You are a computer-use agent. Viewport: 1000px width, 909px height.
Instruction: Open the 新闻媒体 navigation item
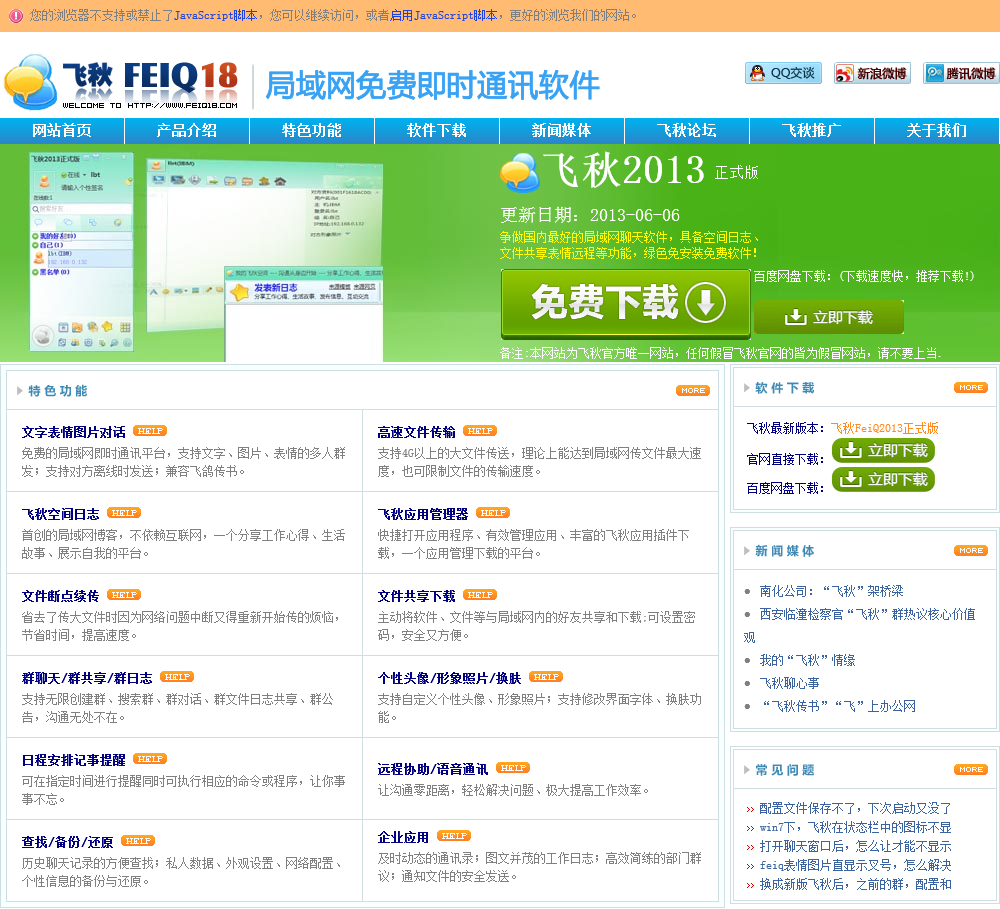[562, 131]
